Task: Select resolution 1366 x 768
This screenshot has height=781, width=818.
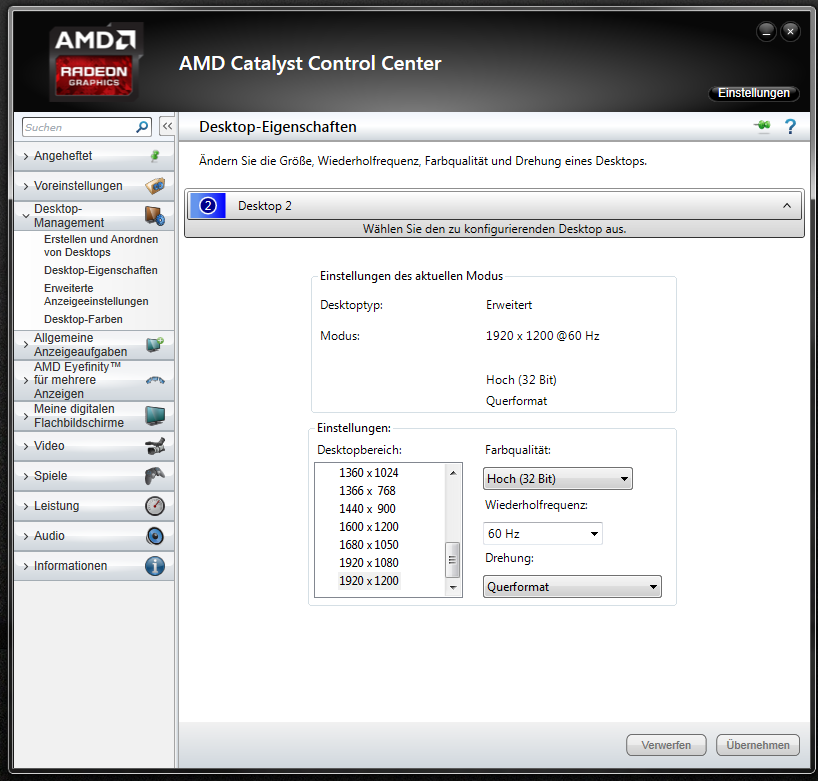Action: (368, 491)
